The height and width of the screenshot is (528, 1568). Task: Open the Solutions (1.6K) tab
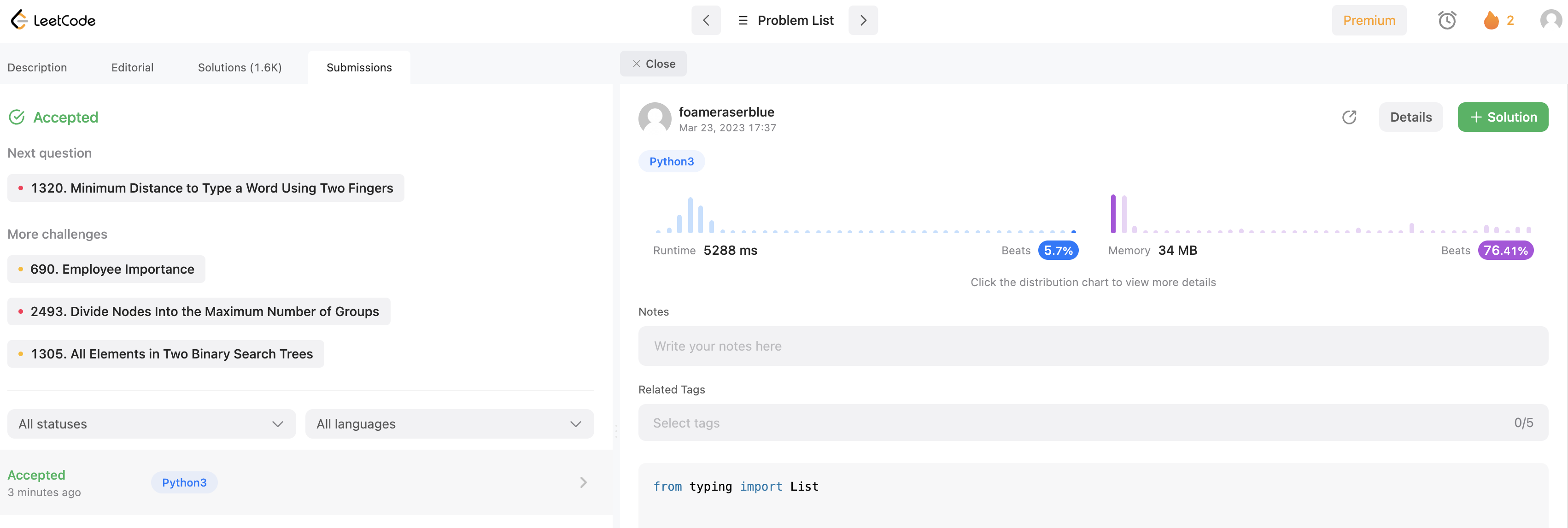pos(239,68)
